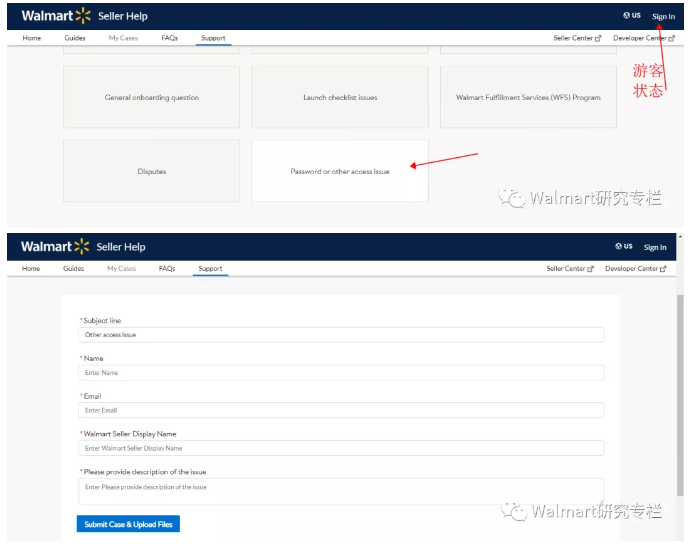Click the Sign In link above the form

[x=655, y=247]
